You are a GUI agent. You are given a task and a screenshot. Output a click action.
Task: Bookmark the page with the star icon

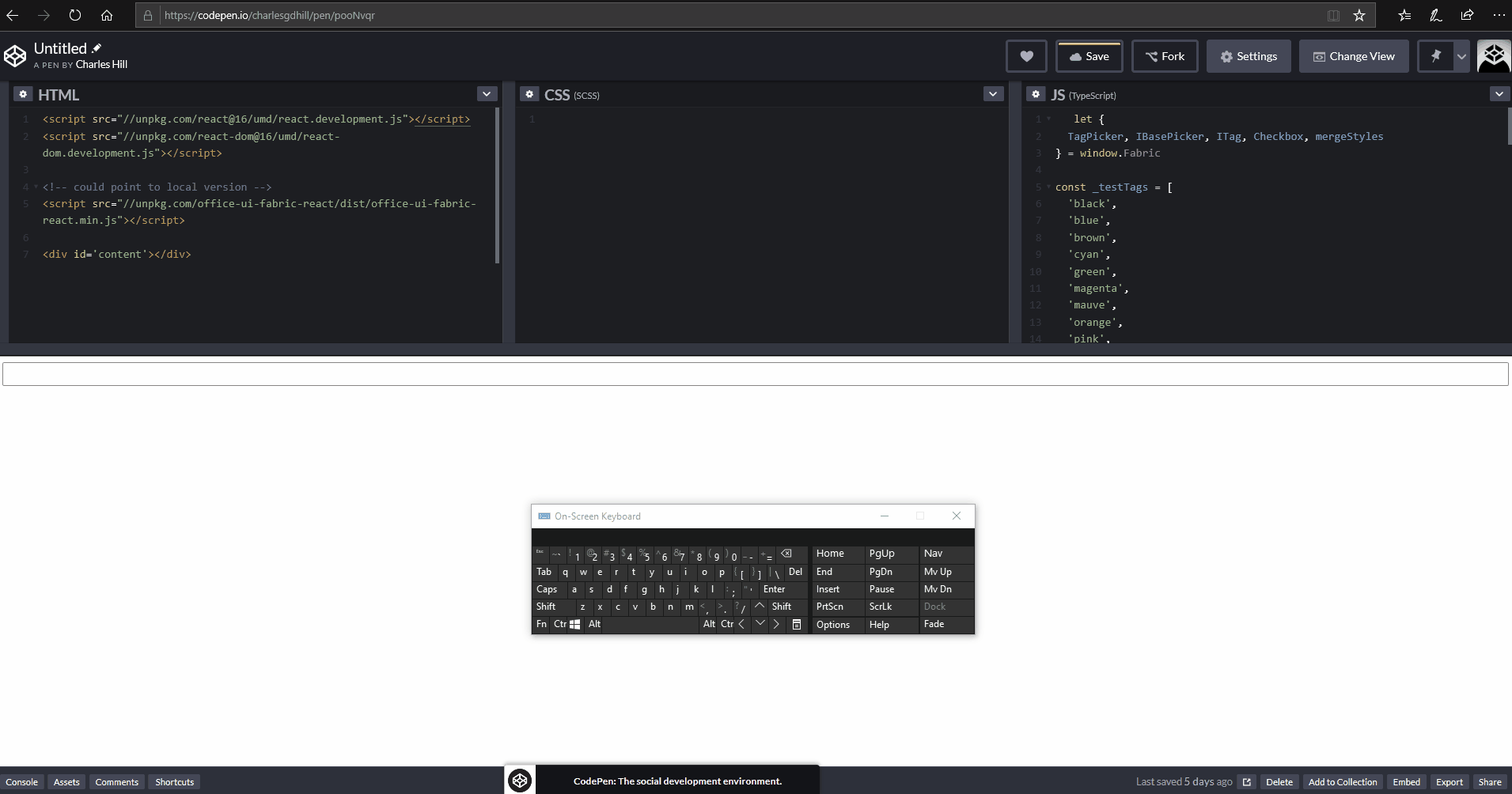click(1359, 15)
